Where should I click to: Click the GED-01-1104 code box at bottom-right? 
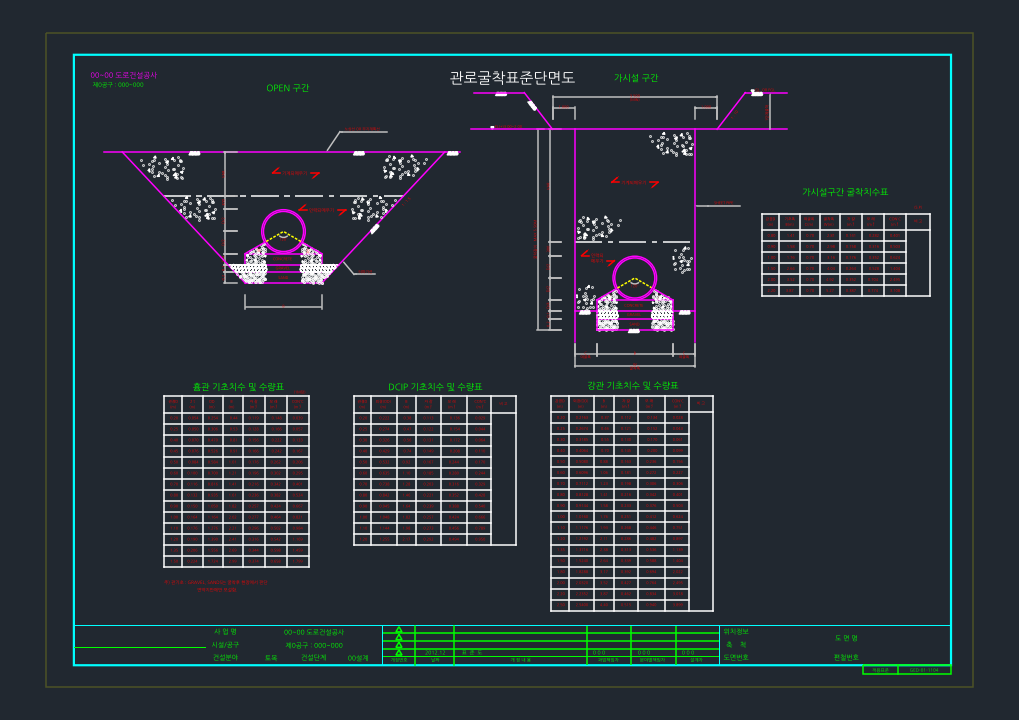[923, 670]
